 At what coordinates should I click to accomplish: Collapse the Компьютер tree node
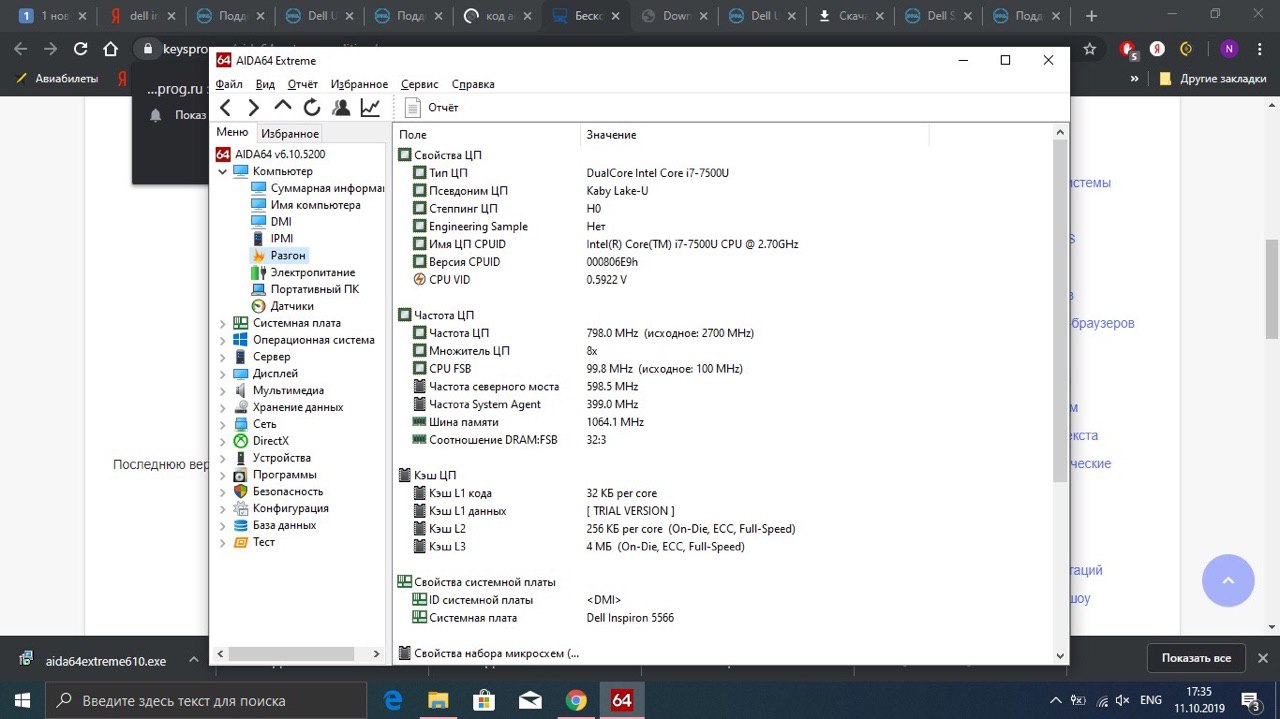coord(223,171)
